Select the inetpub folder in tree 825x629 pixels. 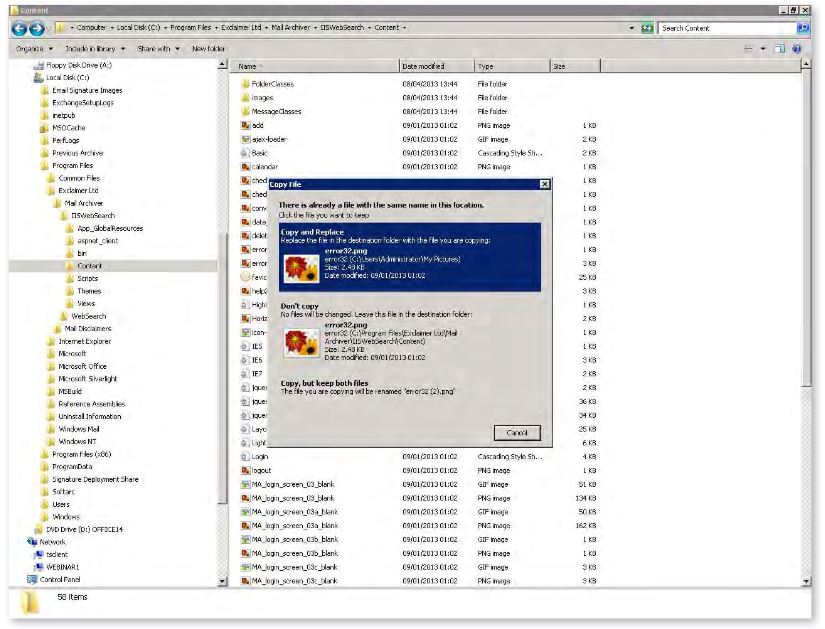(58, 115)
